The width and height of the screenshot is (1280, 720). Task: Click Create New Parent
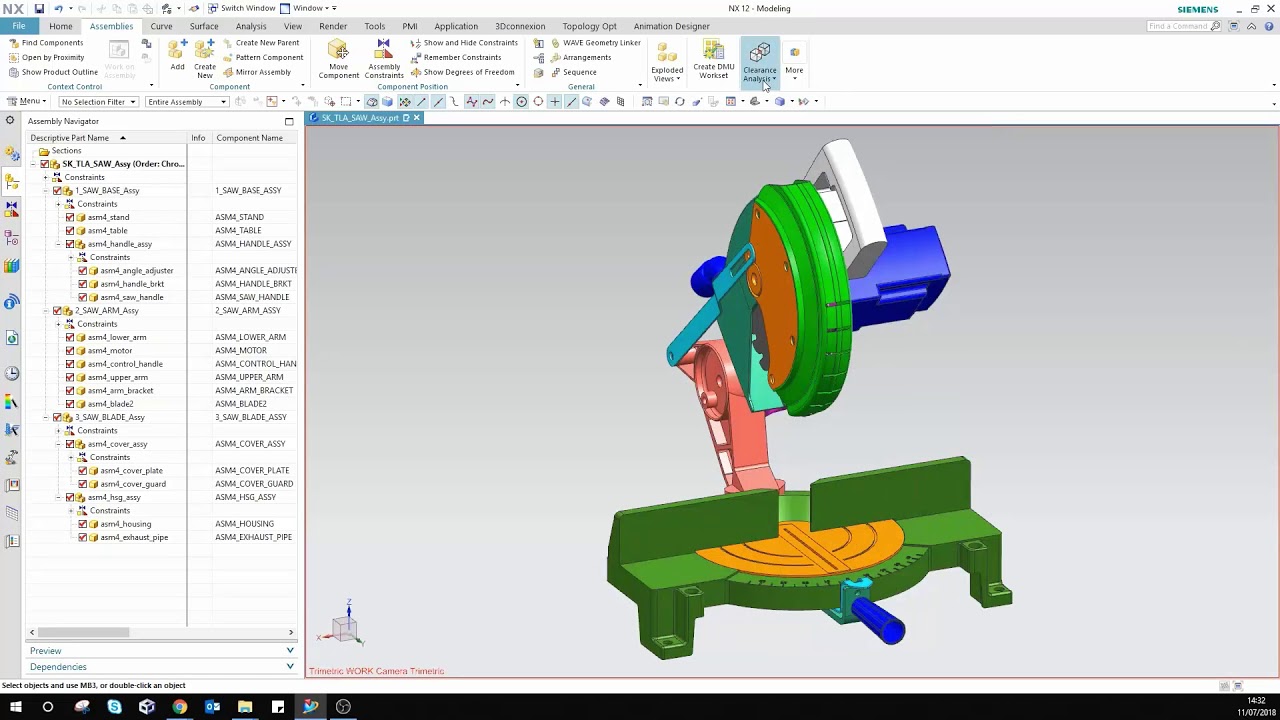coord(260,43)
